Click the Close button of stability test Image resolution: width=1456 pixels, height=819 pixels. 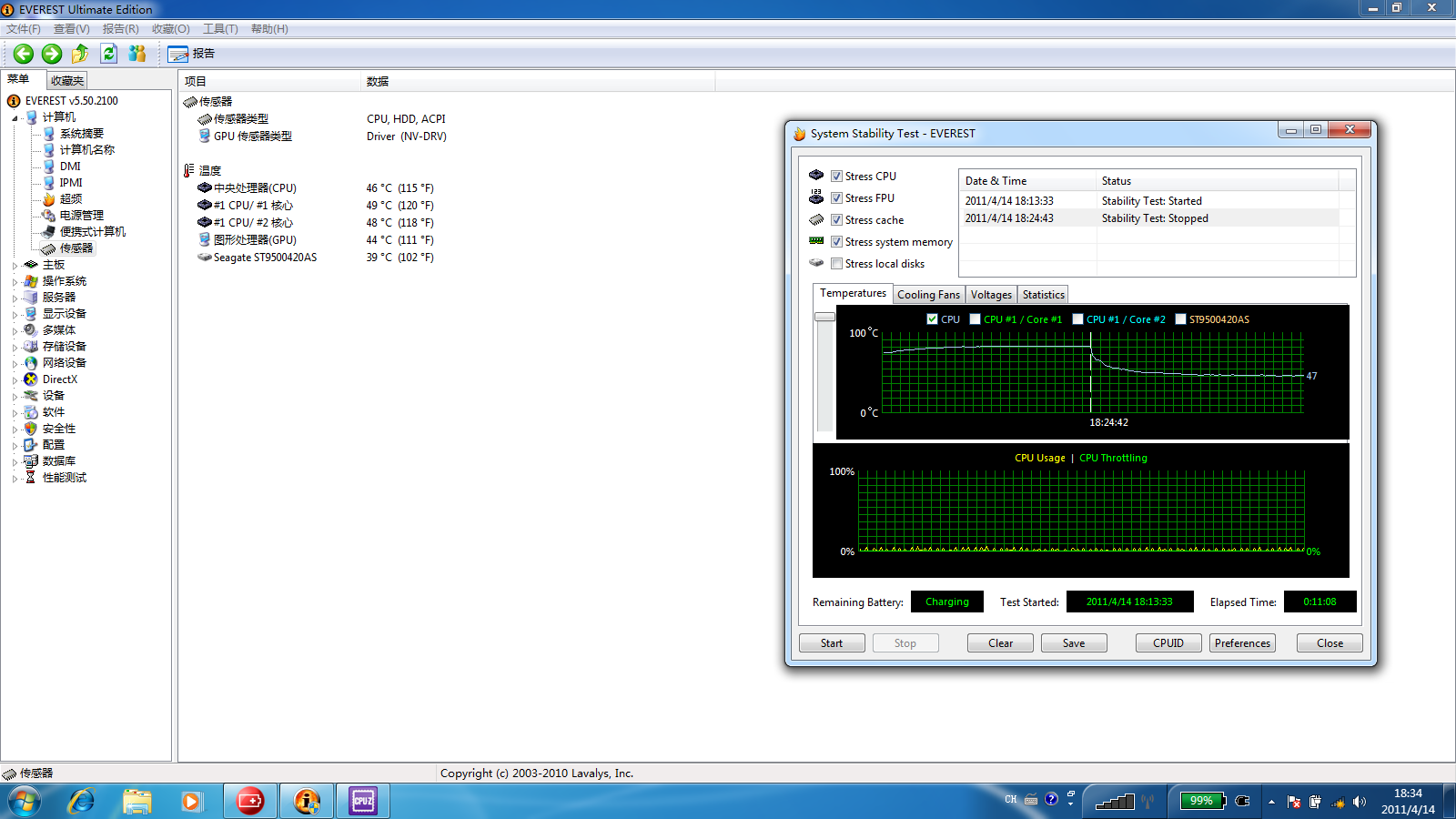(1330, 643)
